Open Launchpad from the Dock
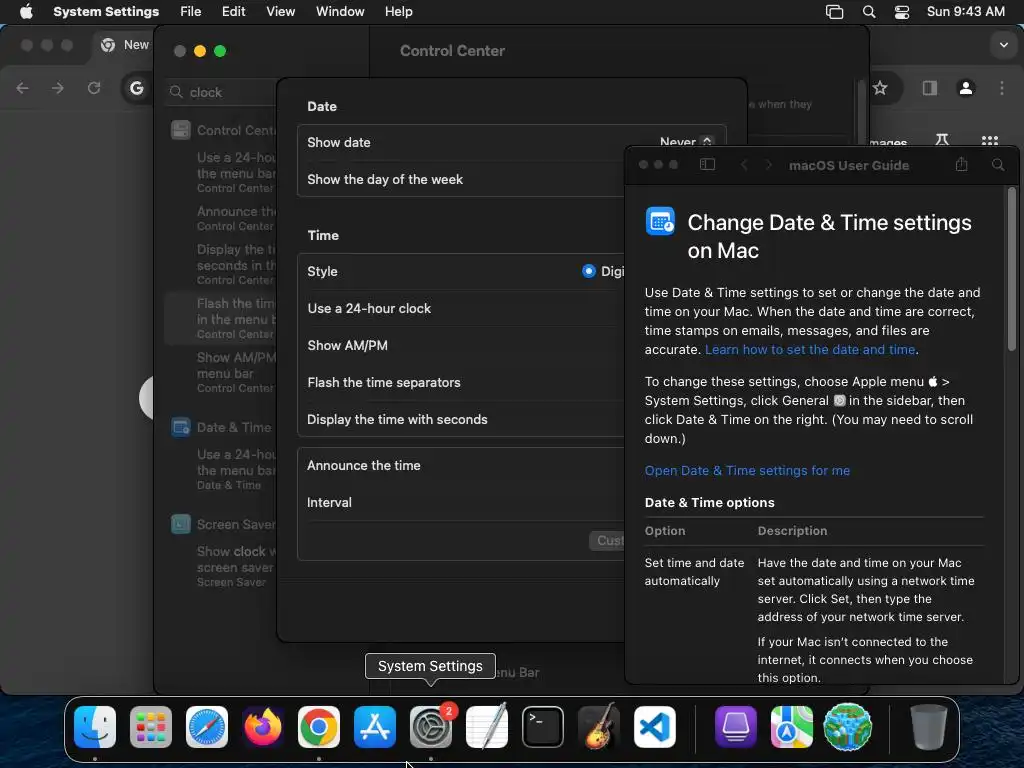1024x768 pixels. point(151,727)
